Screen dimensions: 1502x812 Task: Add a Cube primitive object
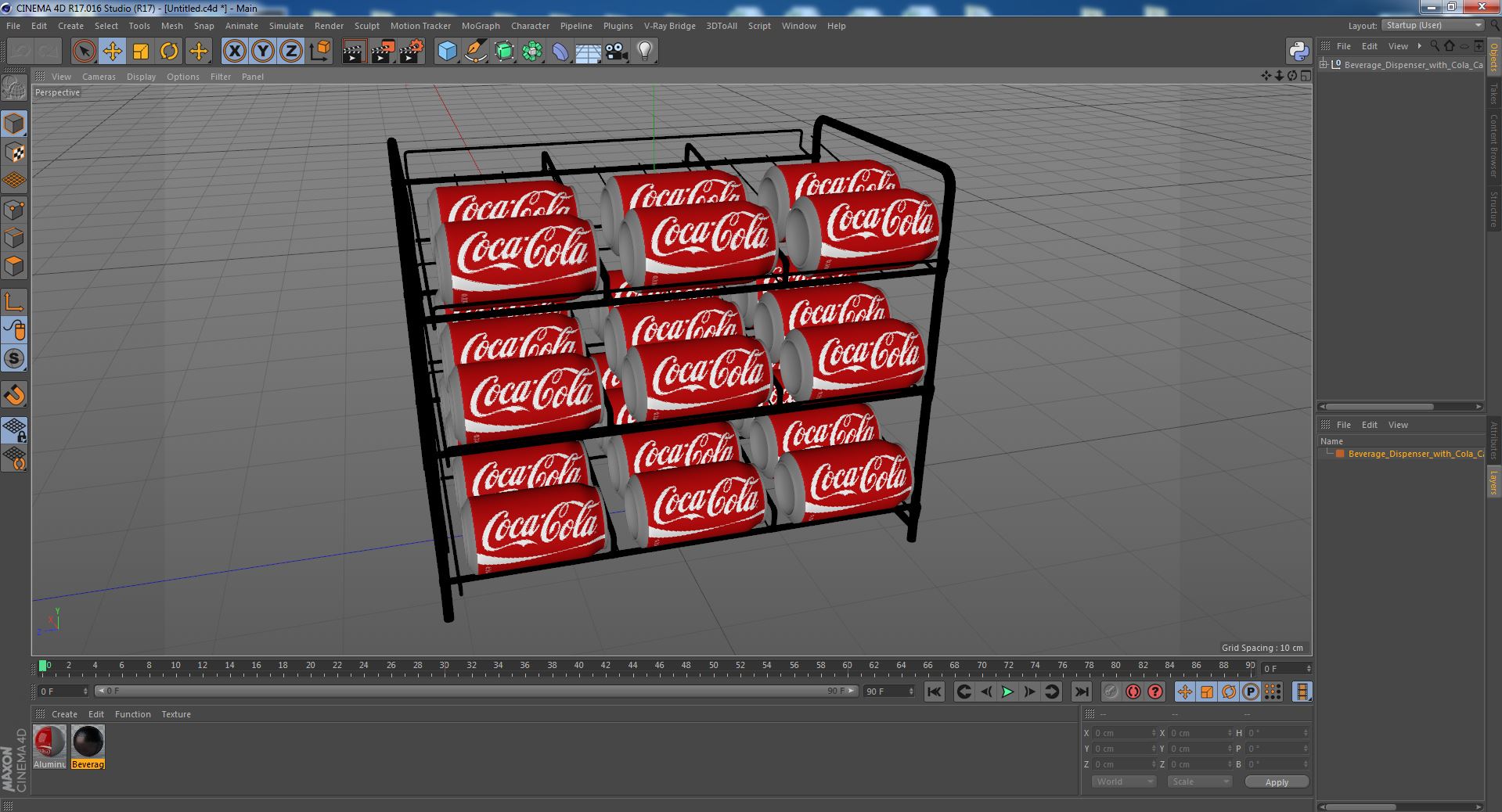coord(447,52)
